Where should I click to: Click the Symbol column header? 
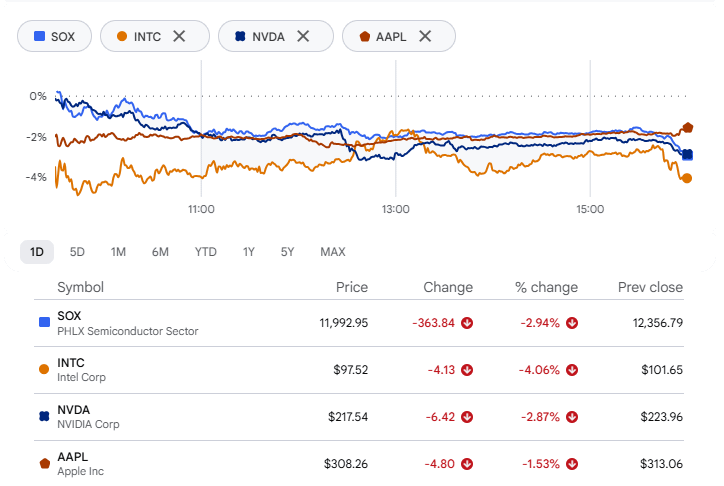tap(80, 288)
